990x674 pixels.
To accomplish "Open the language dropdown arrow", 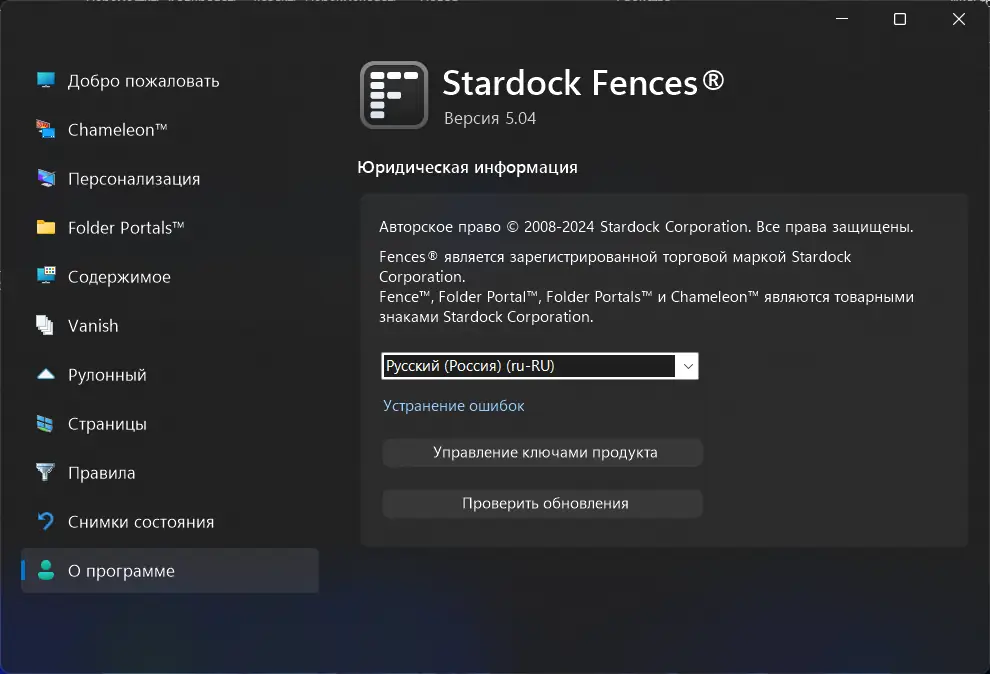I will [x=687, y=366].
